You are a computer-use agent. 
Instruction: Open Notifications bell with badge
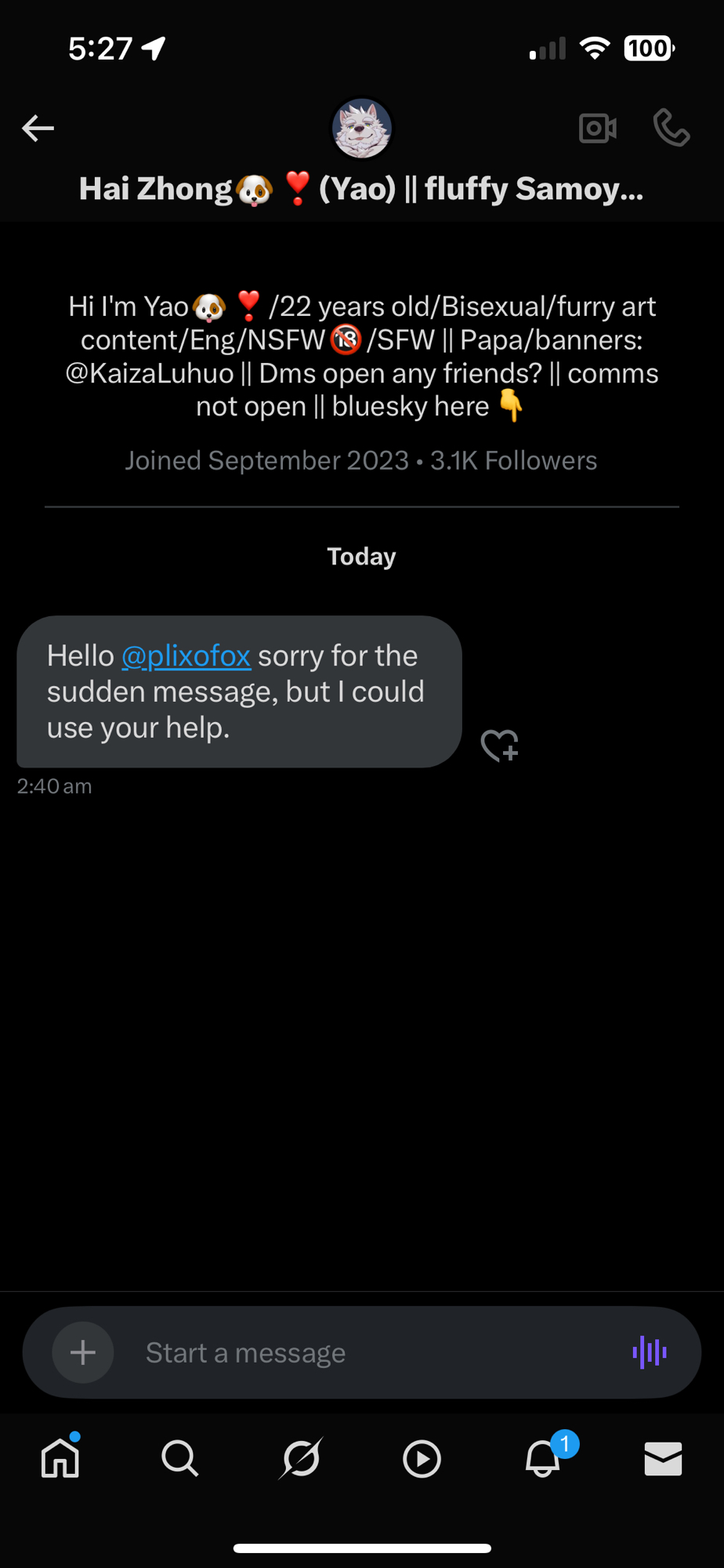point(543,1459)
